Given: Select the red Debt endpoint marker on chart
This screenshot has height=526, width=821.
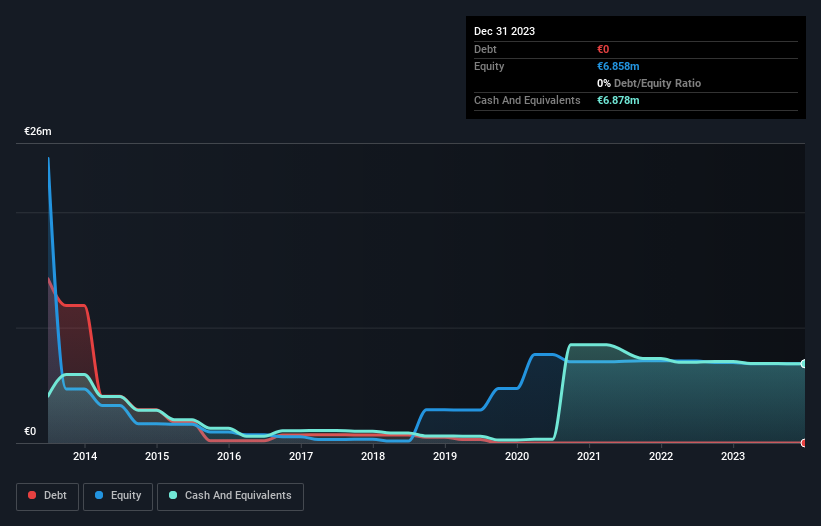Looking at the screenshot, I should [804, 443].
